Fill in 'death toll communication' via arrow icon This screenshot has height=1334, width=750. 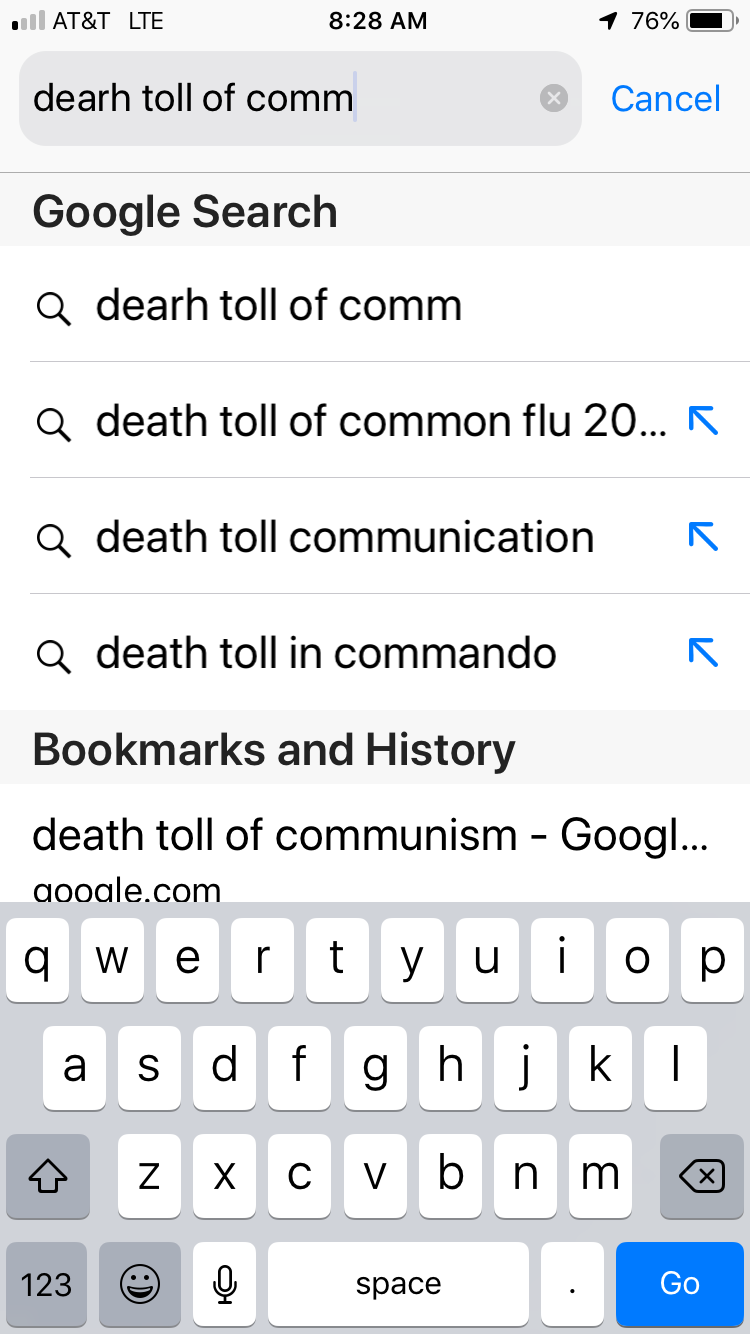704,537
